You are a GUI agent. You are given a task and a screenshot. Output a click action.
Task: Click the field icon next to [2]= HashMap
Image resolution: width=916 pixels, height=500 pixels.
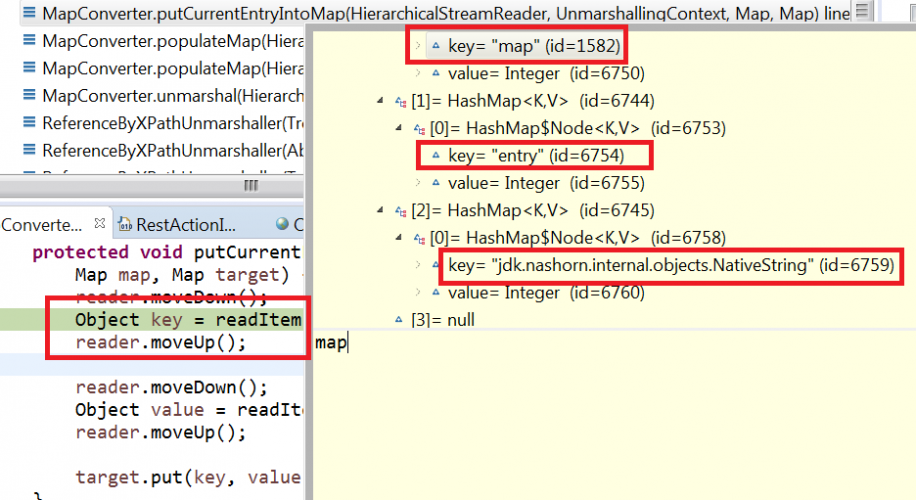click(401, 210)
